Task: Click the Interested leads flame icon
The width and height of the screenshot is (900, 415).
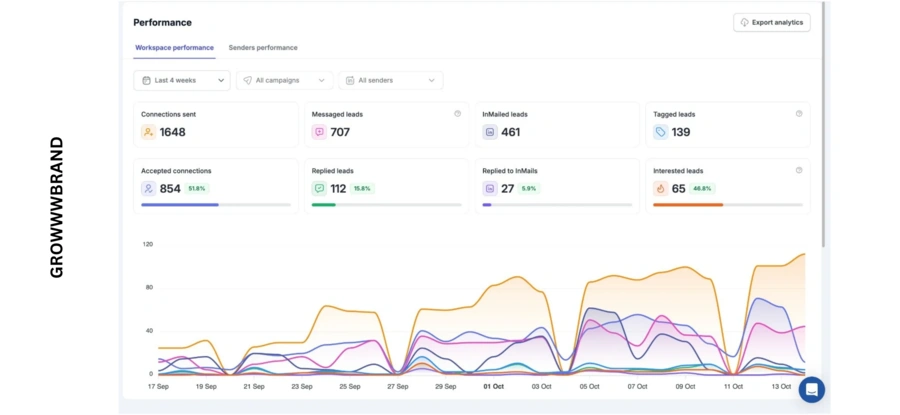Action: click(x=661, y=188)
